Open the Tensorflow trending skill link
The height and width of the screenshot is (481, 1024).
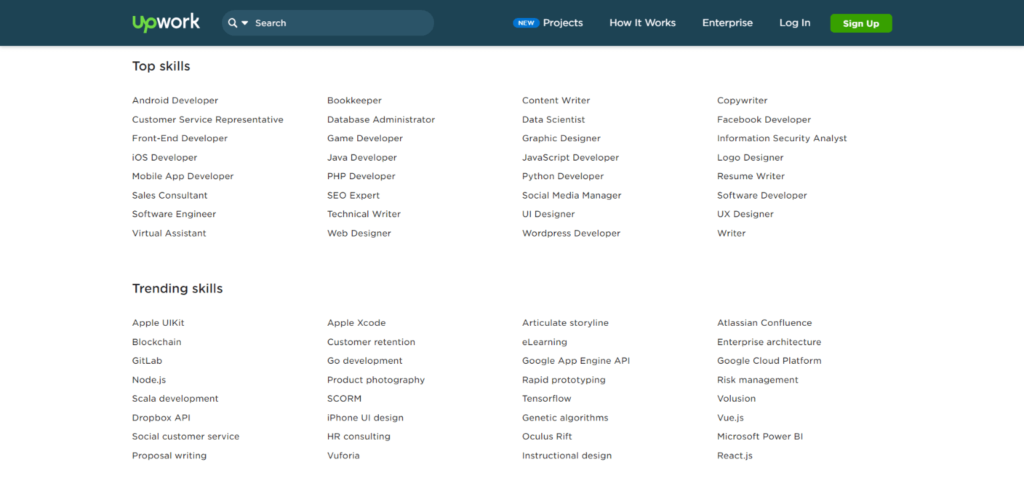point(548,399)
